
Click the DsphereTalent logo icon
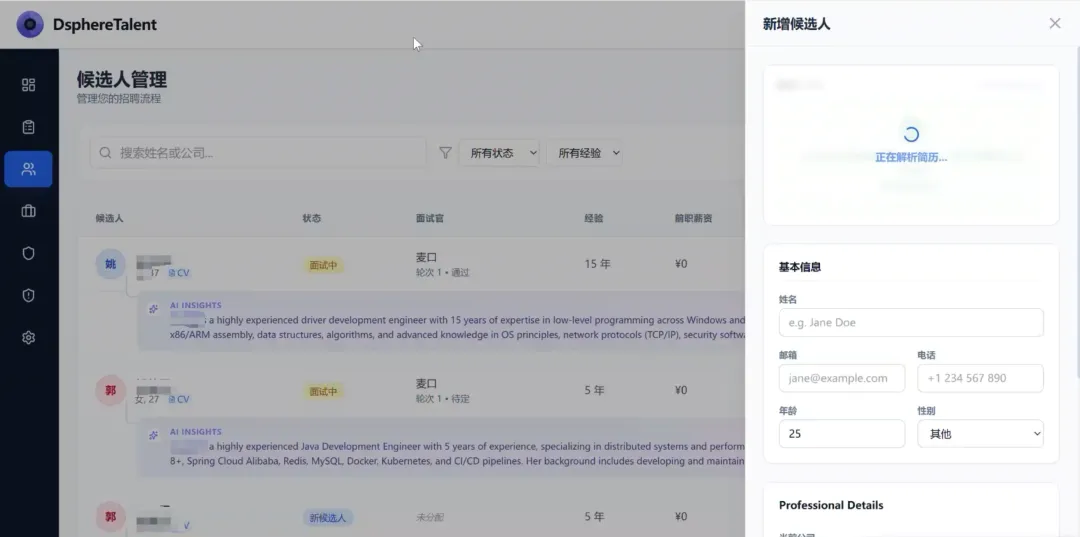tap(30, 25)
